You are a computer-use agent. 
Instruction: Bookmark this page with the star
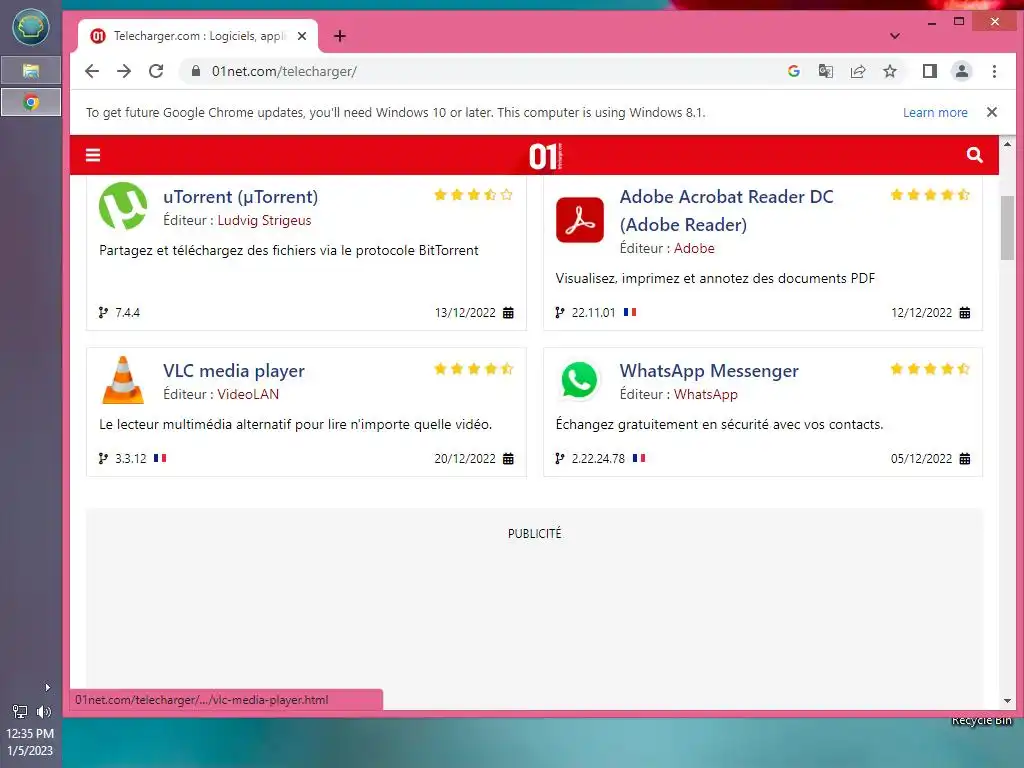[x=889, y=71]
